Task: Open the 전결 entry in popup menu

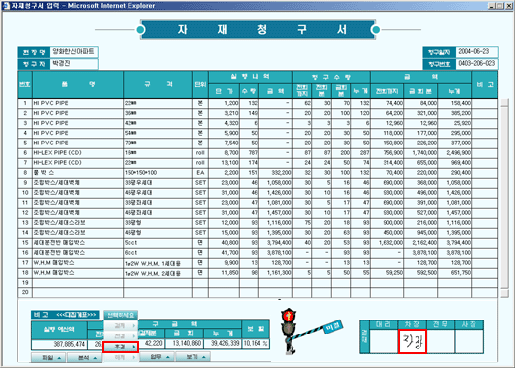Action: (120, 336)
